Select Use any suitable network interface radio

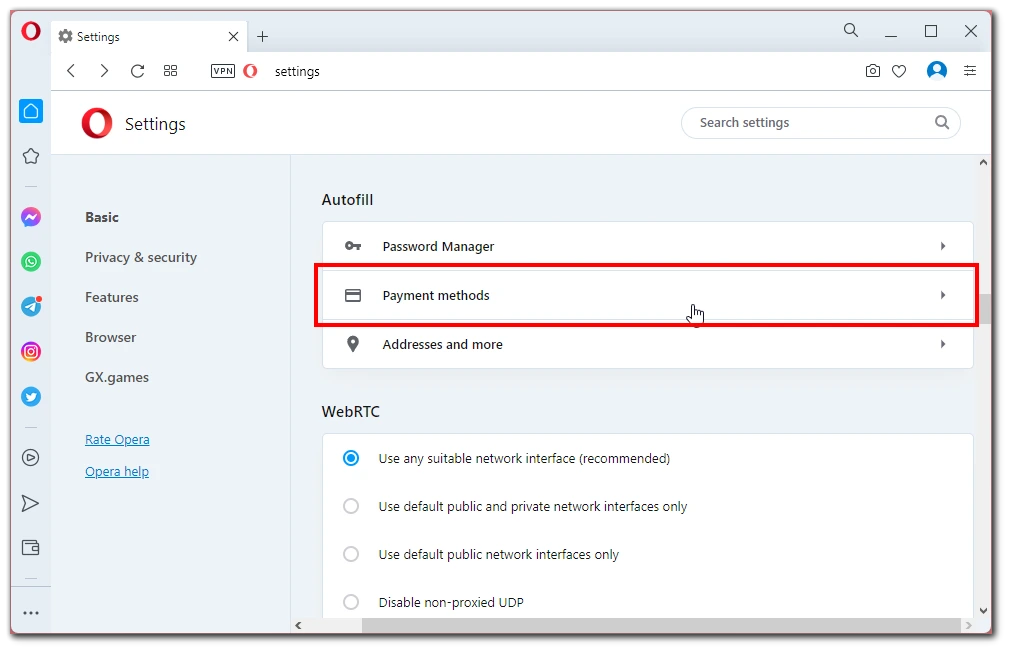[351, 458]
